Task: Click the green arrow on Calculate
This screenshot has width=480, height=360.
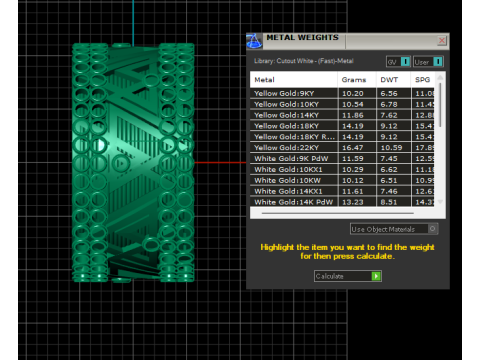Action: coord(376,276)
